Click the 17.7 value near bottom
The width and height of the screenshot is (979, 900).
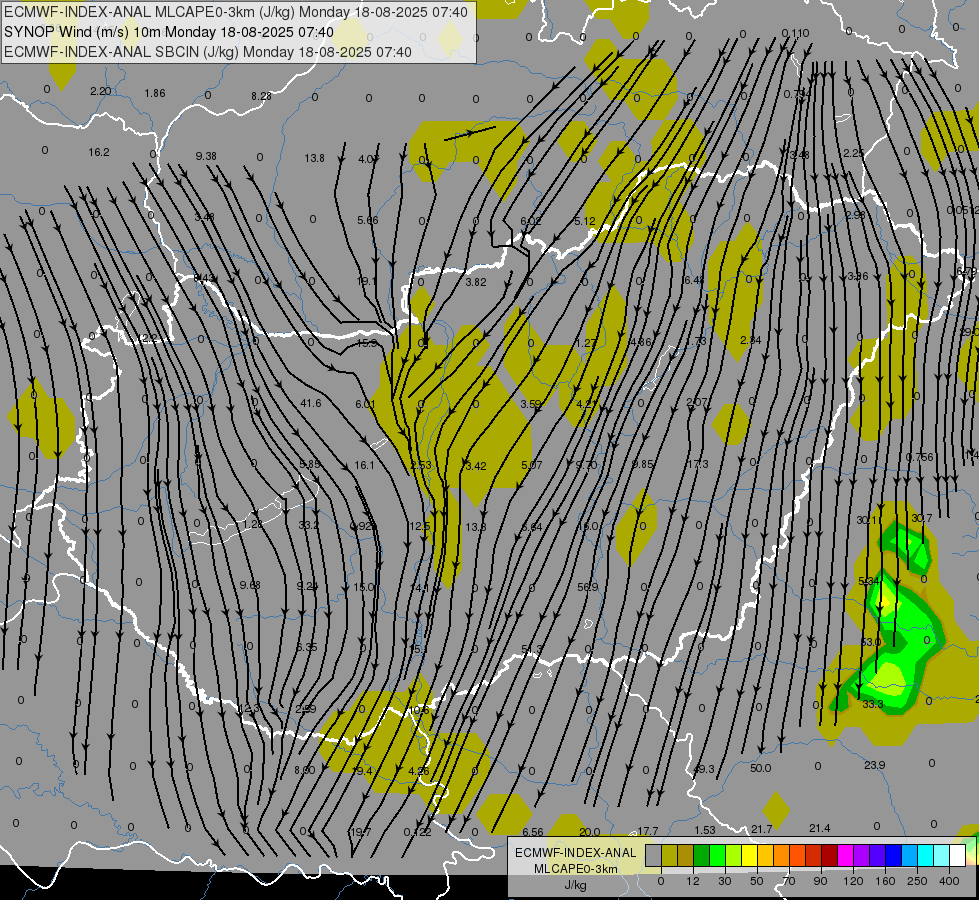[x=647, y=831]
